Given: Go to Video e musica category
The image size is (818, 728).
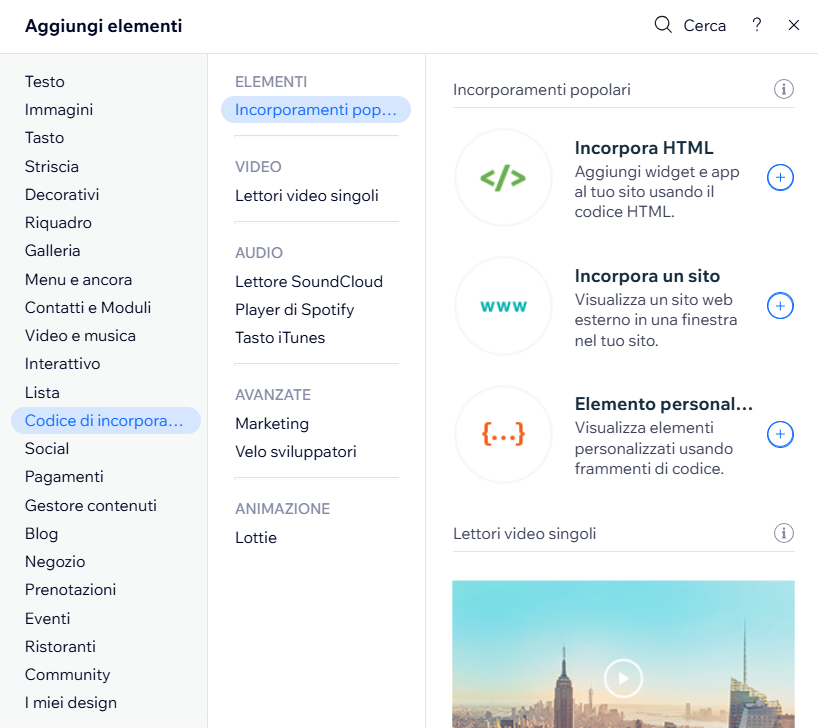Looking at the screenshot, I should (x=80, y=336).
